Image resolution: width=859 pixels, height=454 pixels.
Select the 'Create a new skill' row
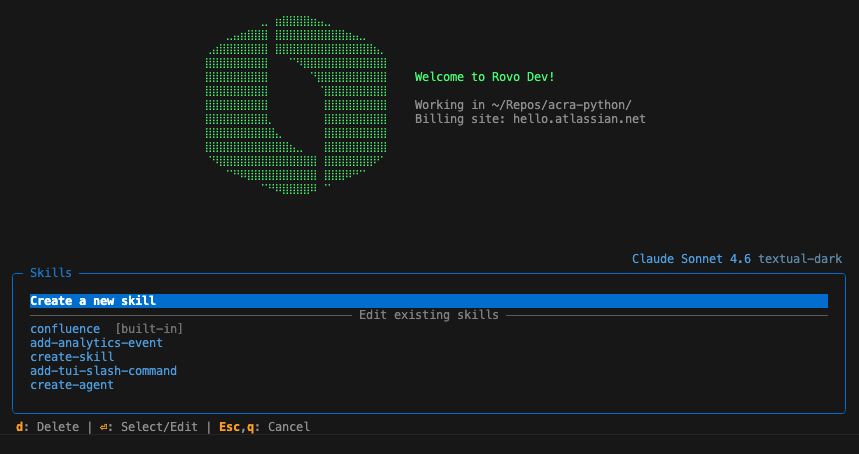[429, 301]
